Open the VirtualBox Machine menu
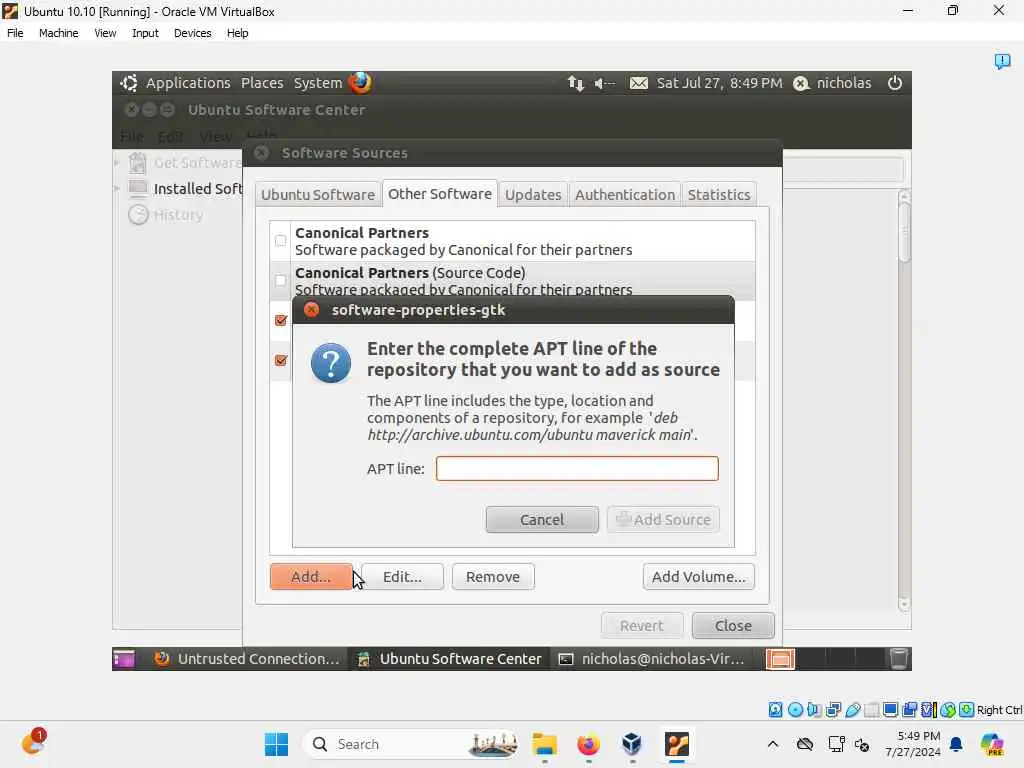The height and width of the screenshot is (768, 1024). (x=58, y=33)
